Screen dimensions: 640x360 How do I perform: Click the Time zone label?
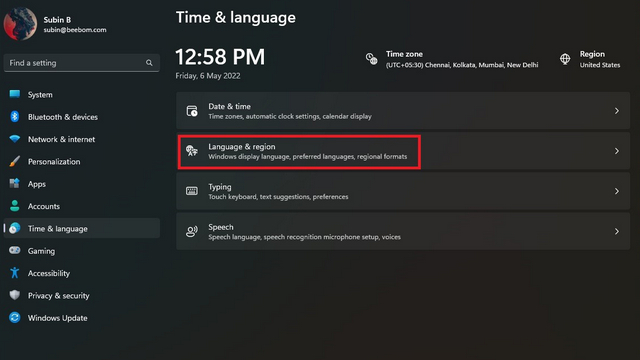[404, 54]
